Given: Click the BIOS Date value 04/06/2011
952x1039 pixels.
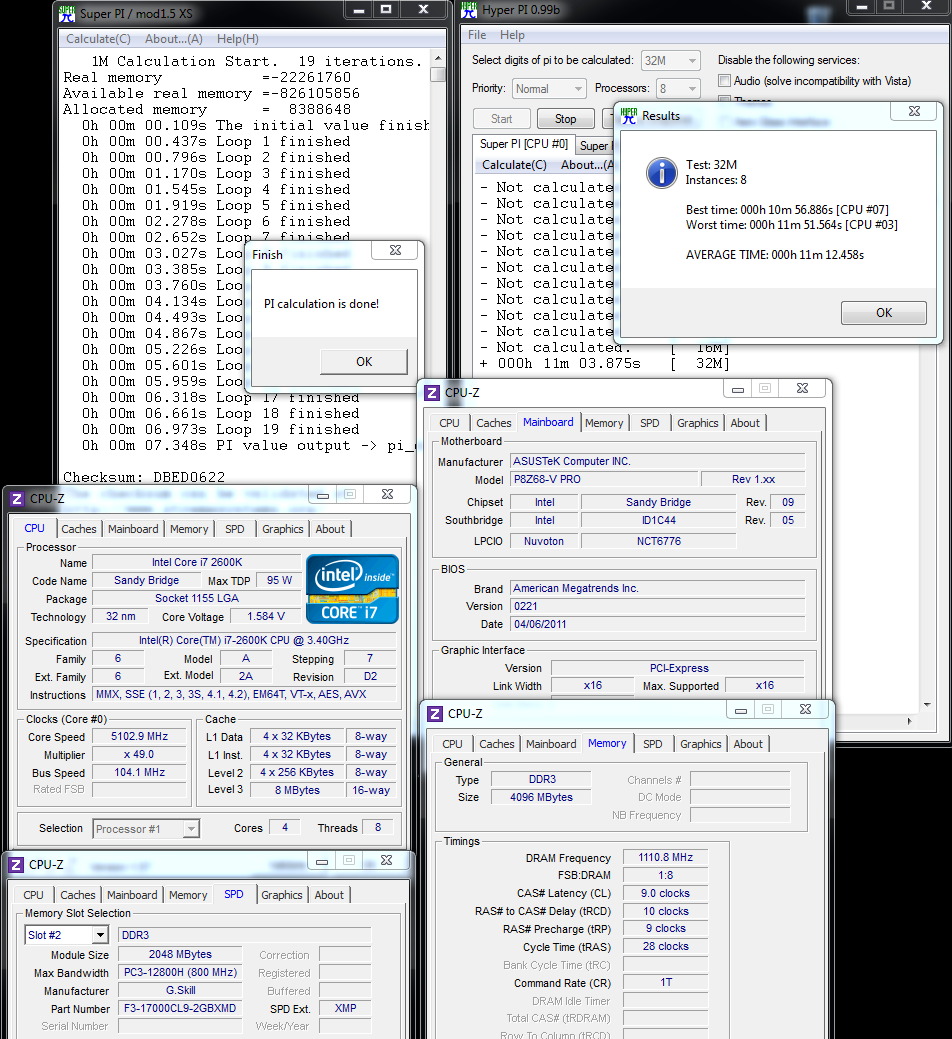Looking at the screenshot, I should coord(657,624).
